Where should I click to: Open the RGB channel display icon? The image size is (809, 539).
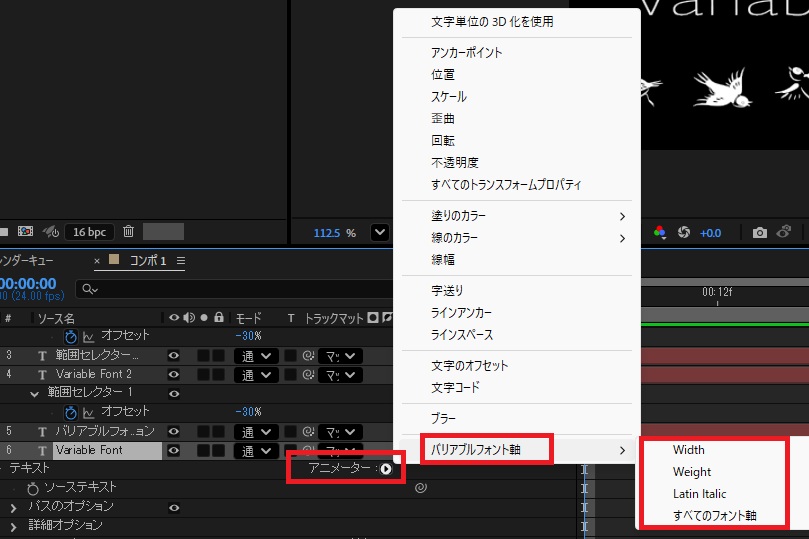pos(659,232)
